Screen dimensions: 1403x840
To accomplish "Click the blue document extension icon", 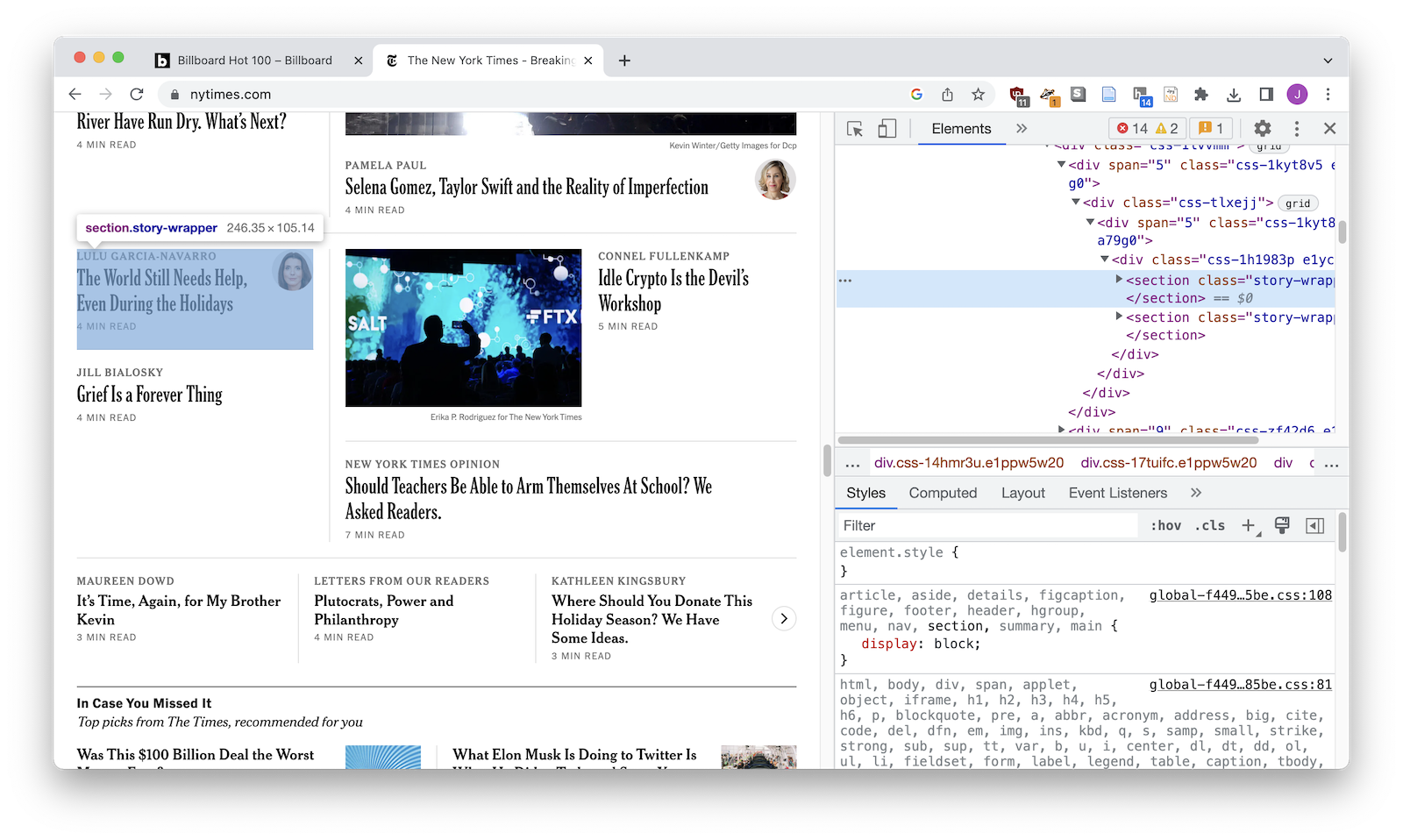I will (1109, 95).
